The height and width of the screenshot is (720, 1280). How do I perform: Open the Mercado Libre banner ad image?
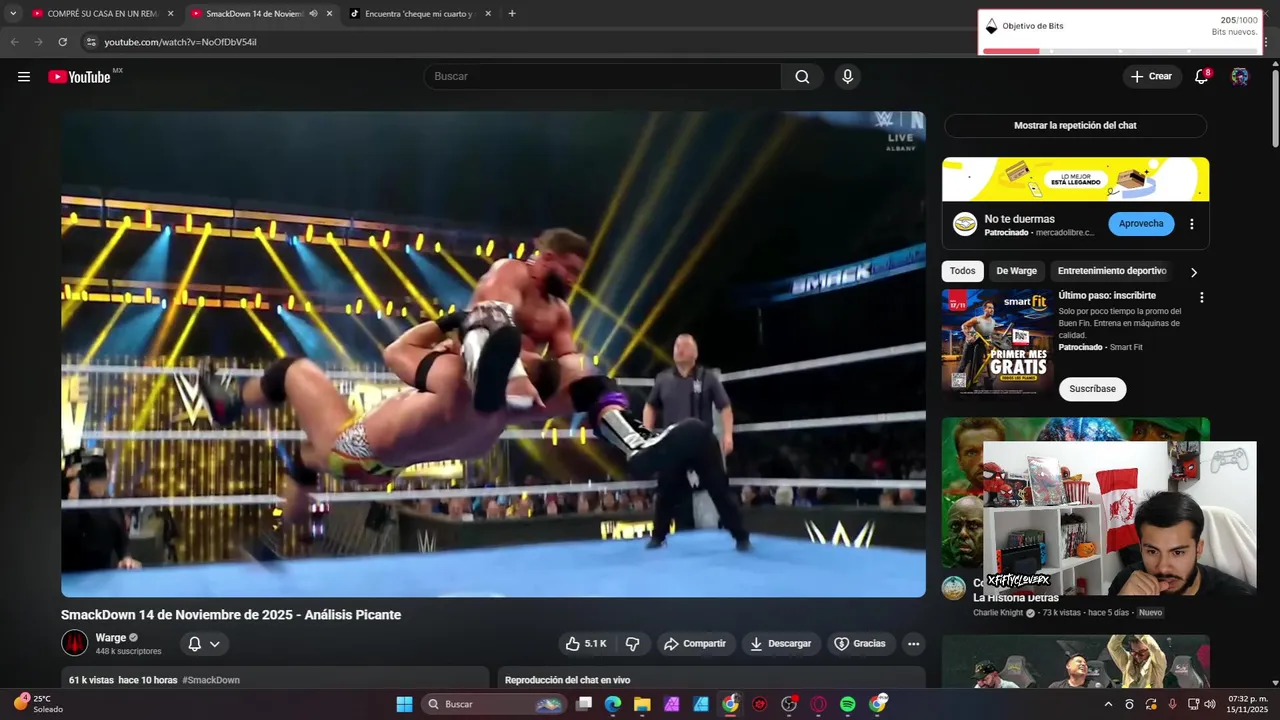tap(1075, 179)
